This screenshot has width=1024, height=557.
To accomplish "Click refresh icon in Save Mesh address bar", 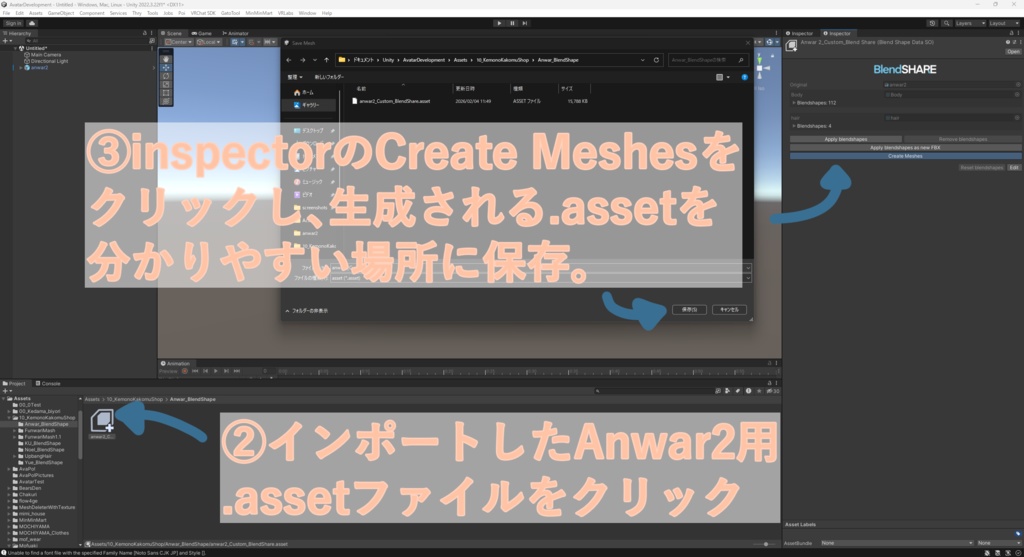I will [x=656, y=60].
